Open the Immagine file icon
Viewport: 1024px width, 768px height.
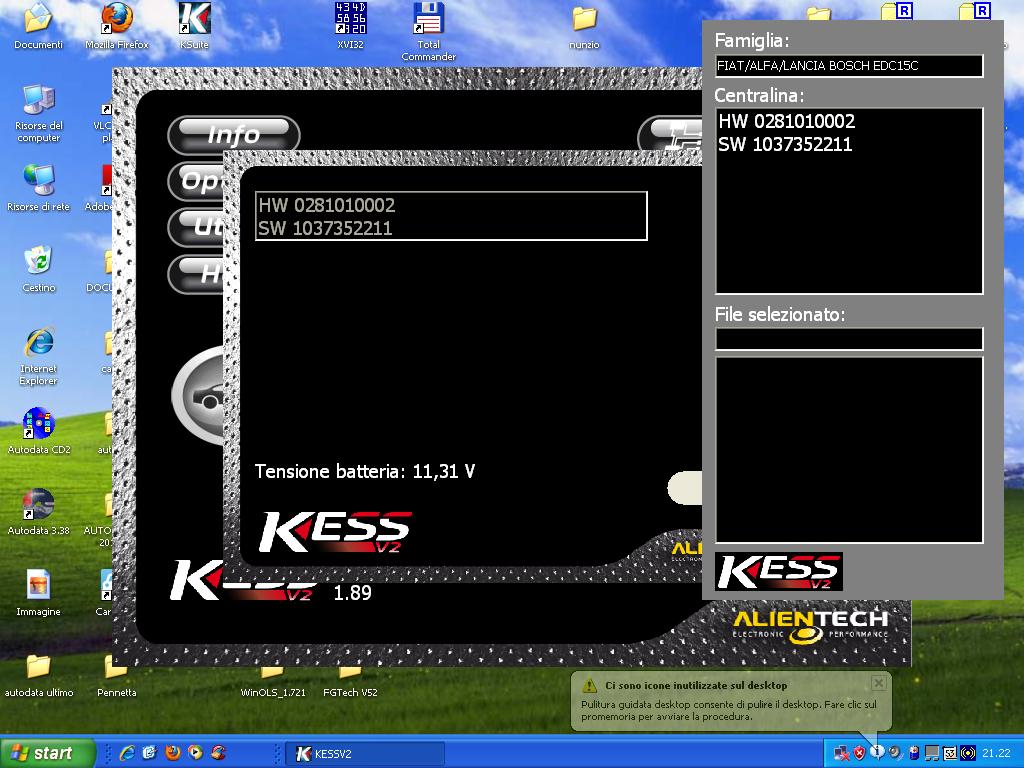pos(38,592)
